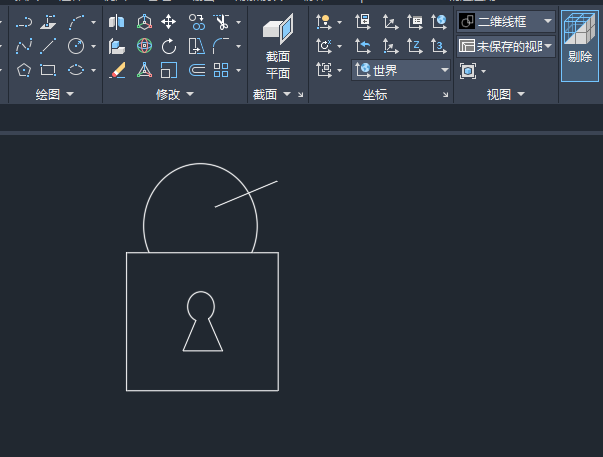The image size is (603, 457).
Task: Activate the Copy tool
Action: (197, 22)
